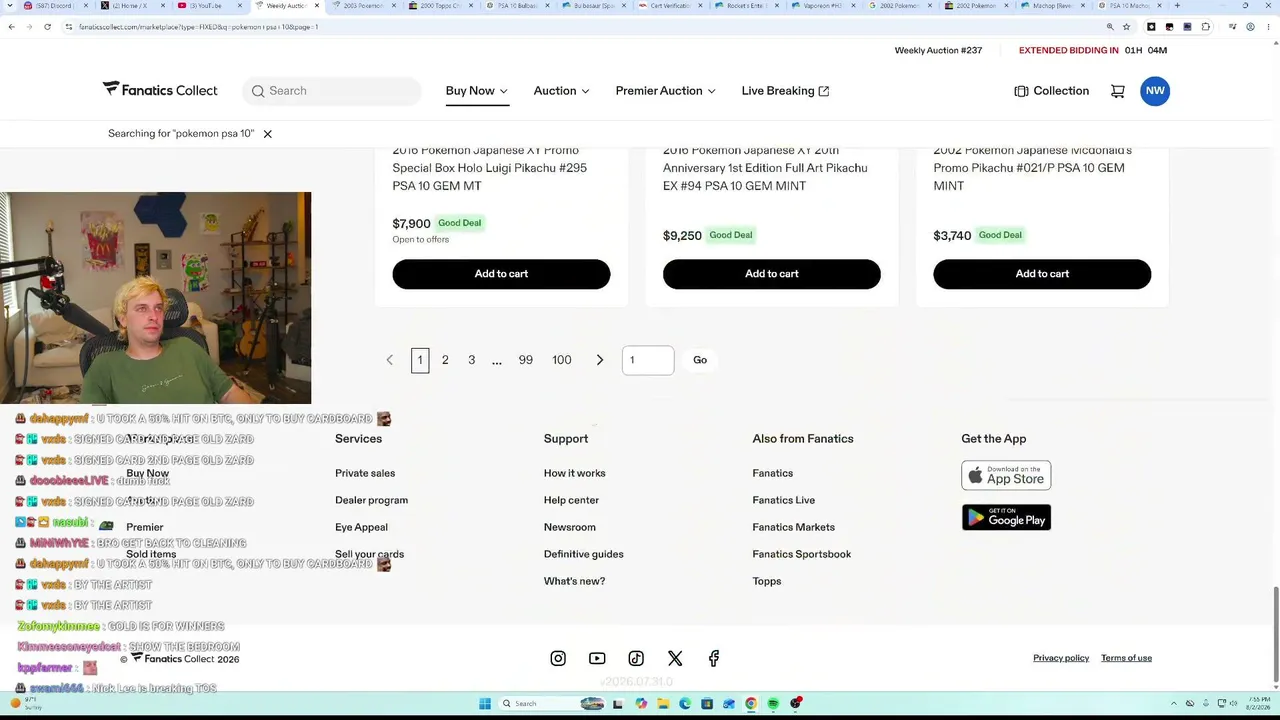The height and width of the screenshot is (720, 1280).
Task: Get it on Google Play badge
Action: tap(1006, 517)
